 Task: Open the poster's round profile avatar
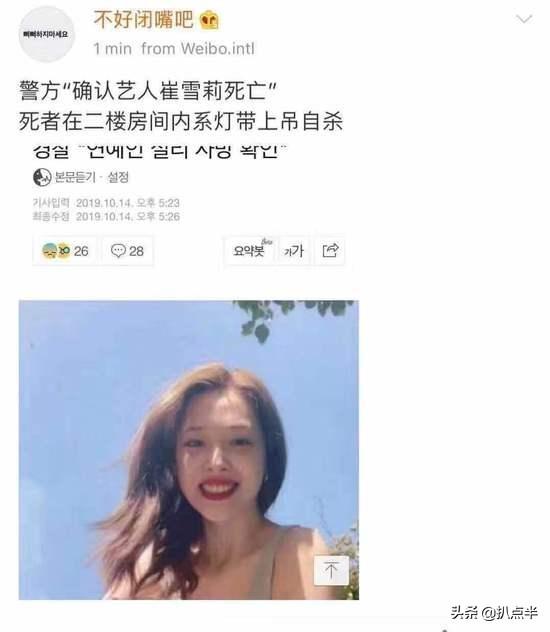(x=46, y=34)
